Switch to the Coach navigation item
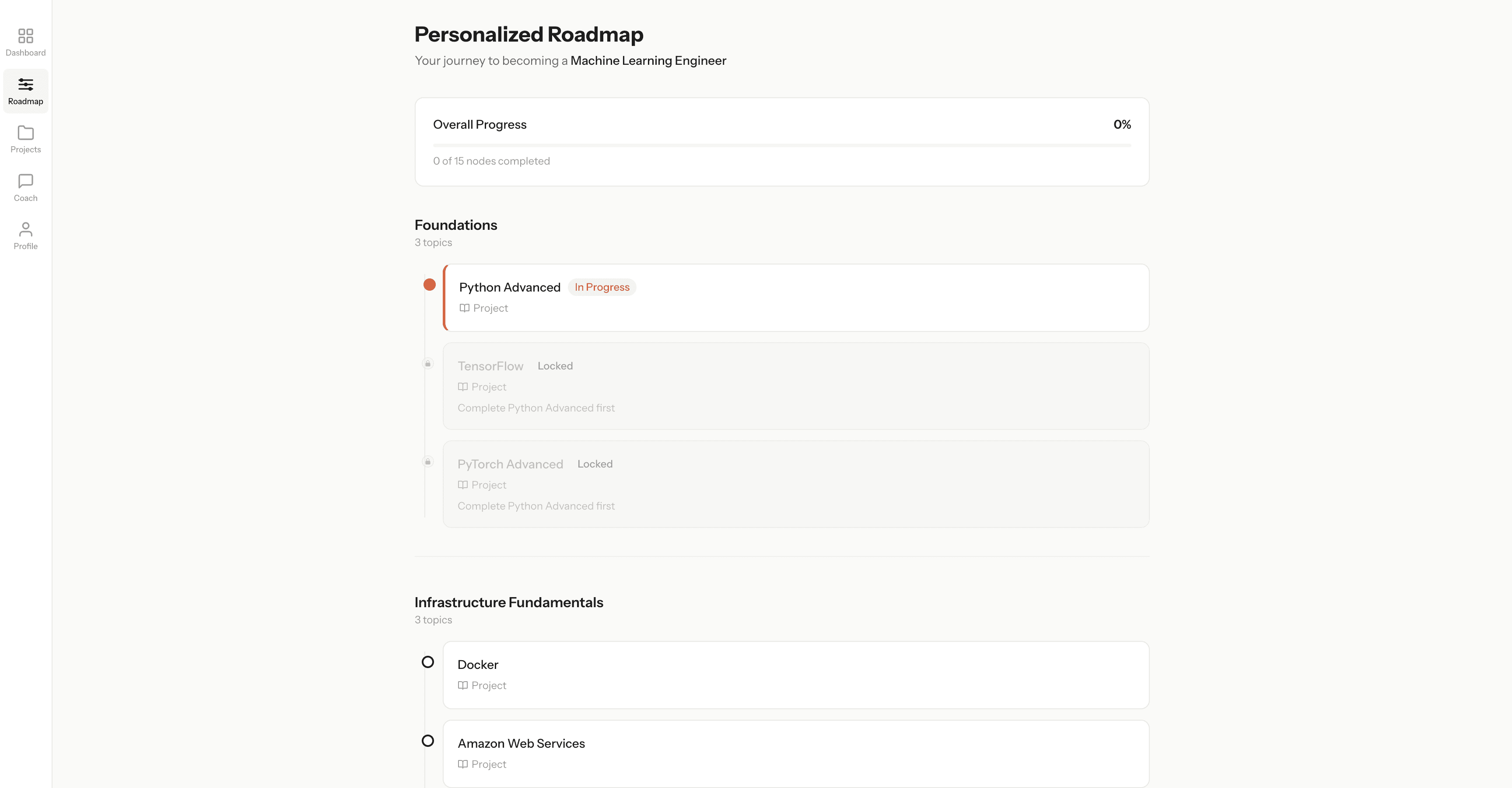 [x=25, y=188]
